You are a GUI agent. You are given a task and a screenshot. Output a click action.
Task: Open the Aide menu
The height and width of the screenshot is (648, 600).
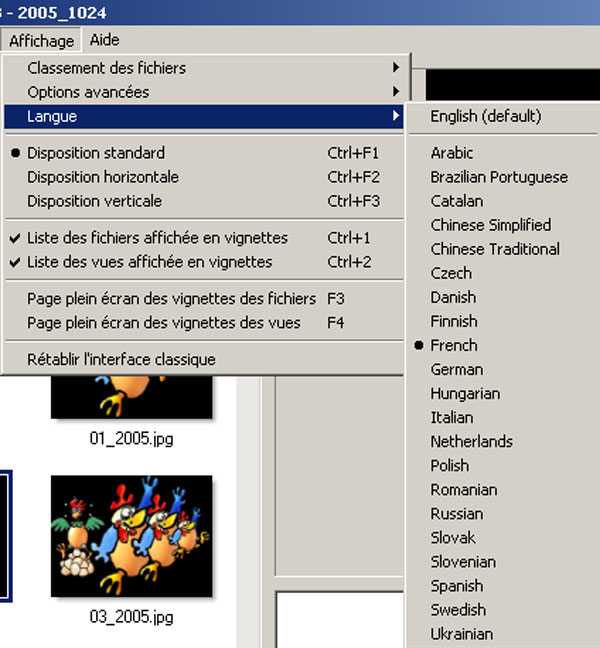pyautogui.click(x=105, y=40)
